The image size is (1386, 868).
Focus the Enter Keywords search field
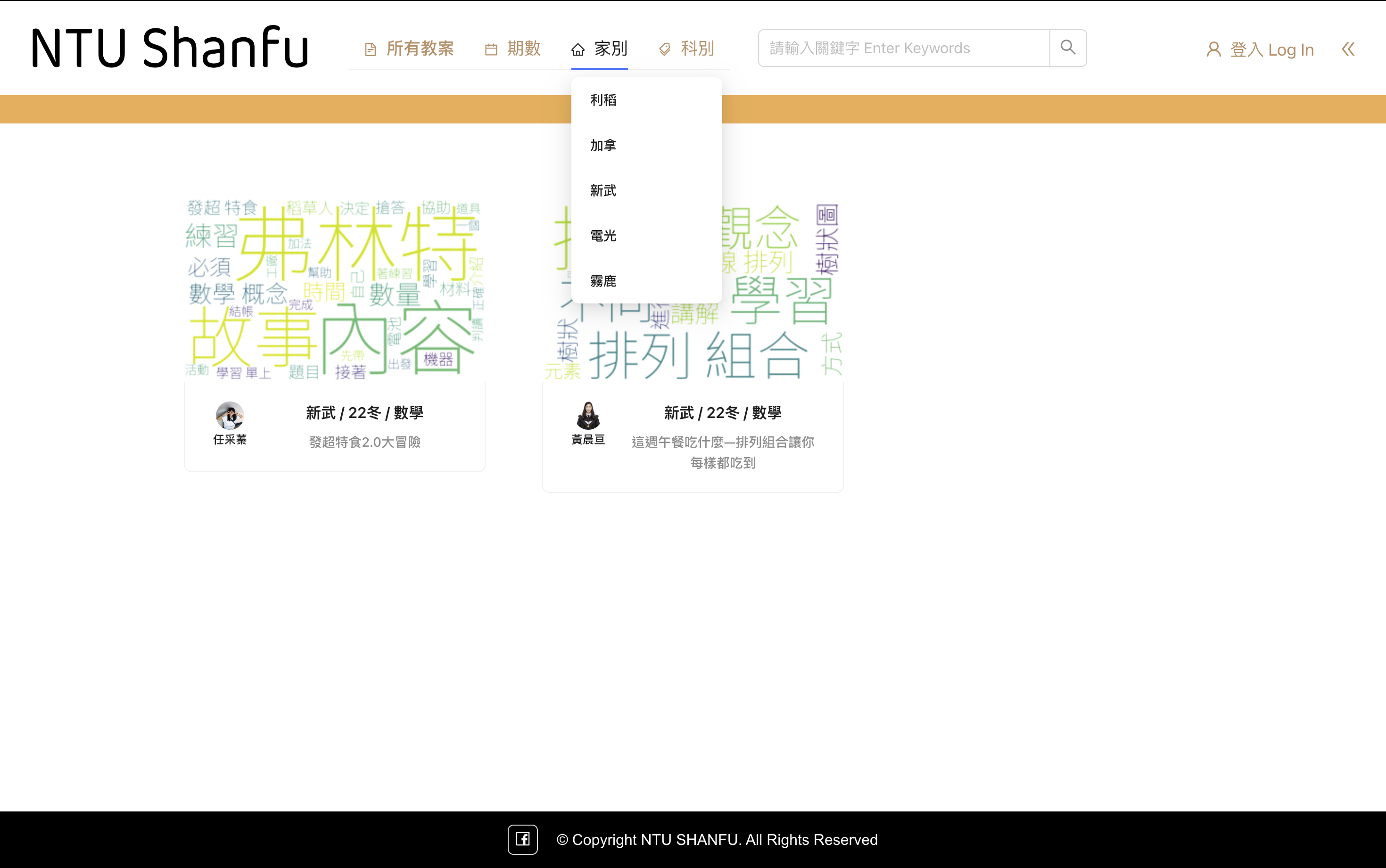903,48
